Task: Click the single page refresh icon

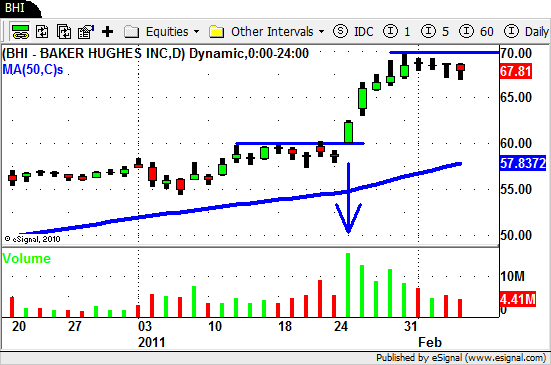Action: click(x=42, y=32)
